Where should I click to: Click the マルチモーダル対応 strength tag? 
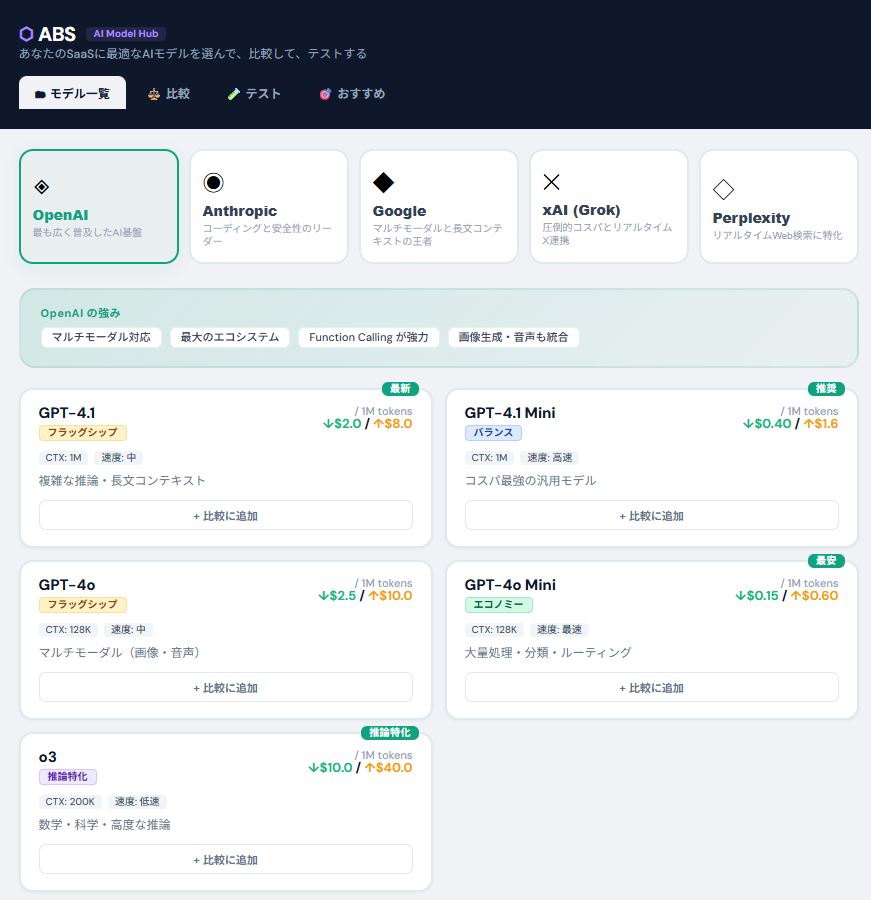point(101,338)
